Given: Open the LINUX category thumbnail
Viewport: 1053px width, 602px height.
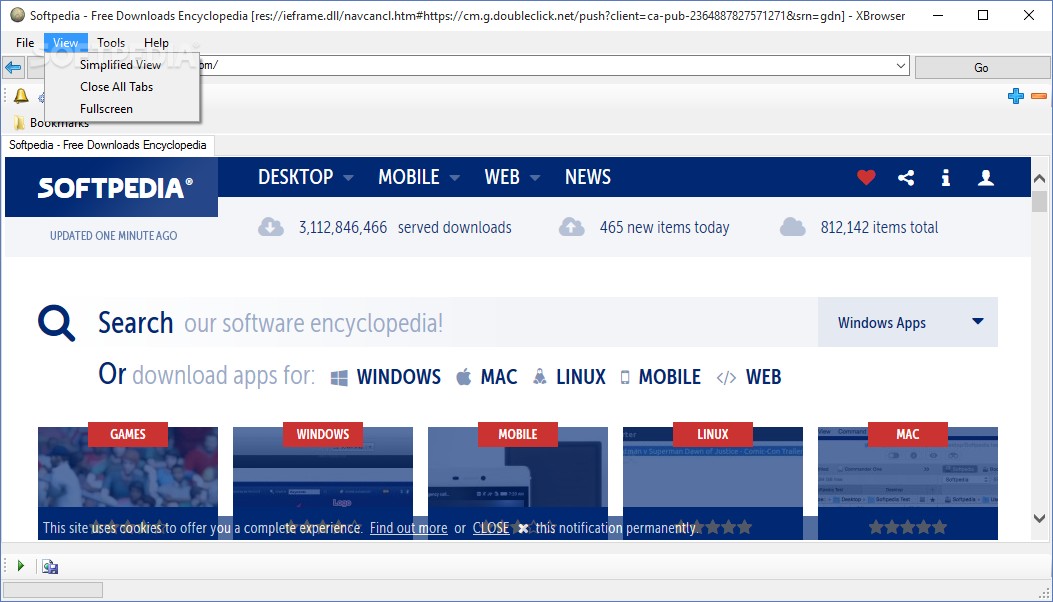Looking at the screenshot, I should (x=713, y=483).
